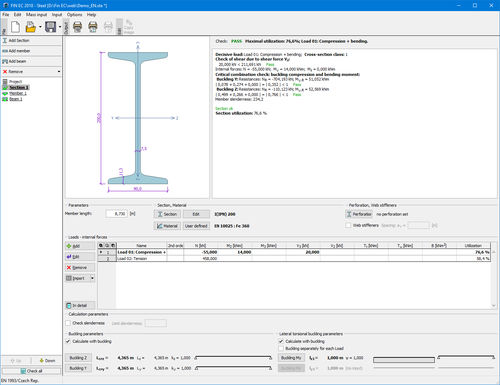Click the member icon beside Add member

click(5, 51)
